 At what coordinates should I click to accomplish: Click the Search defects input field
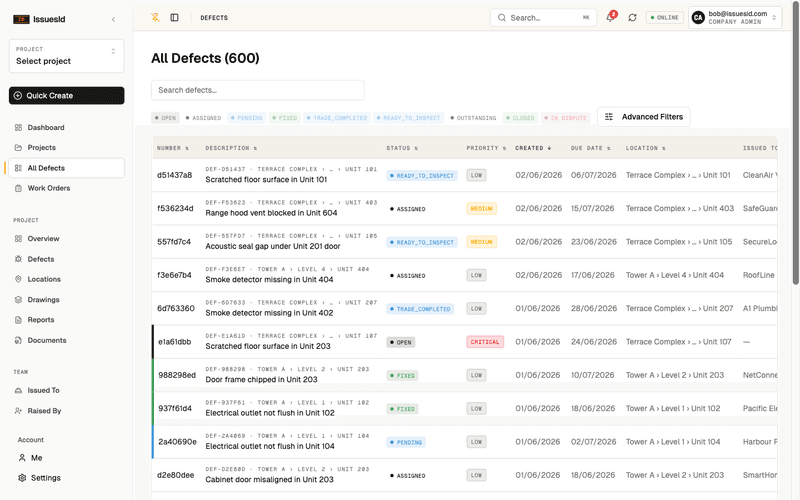pyautogui.click(x=258, y=90)
